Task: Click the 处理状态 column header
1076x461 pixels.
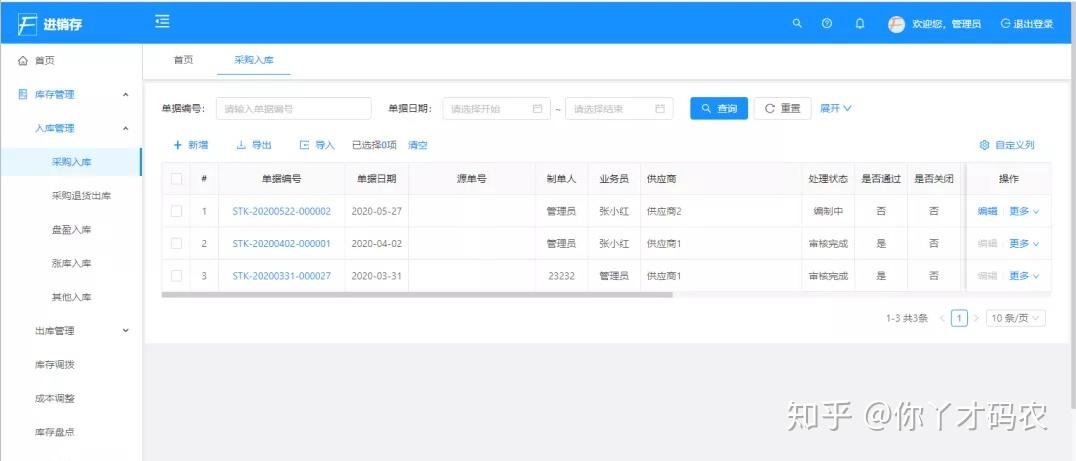Action: point(828,178)
